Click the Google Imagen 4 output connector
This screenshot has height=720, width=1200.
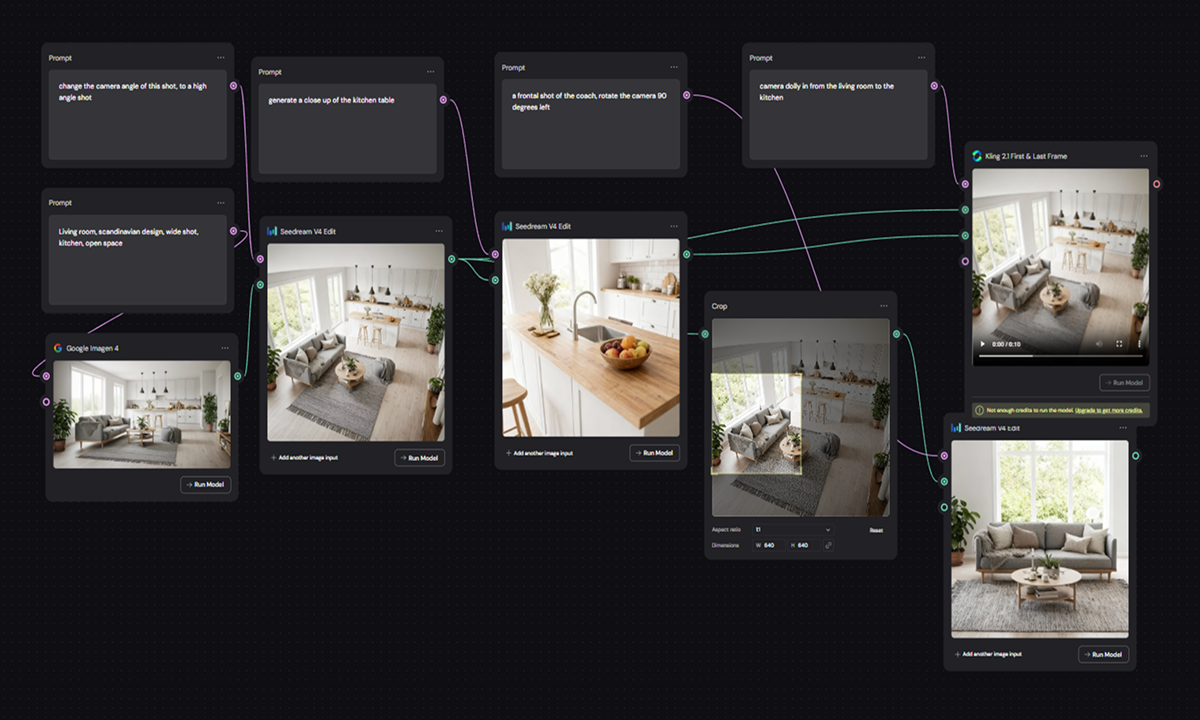coord(237,376)
